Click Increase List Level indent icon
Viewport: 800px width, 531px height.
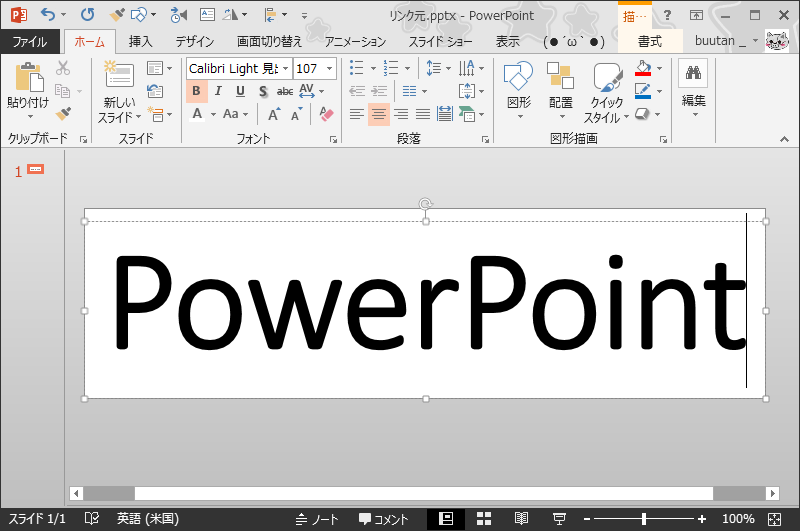point(379,91)
